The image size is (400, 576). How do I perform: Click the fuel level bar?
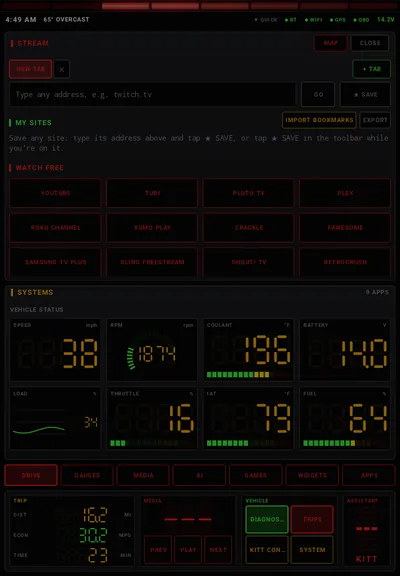[345, 443]
